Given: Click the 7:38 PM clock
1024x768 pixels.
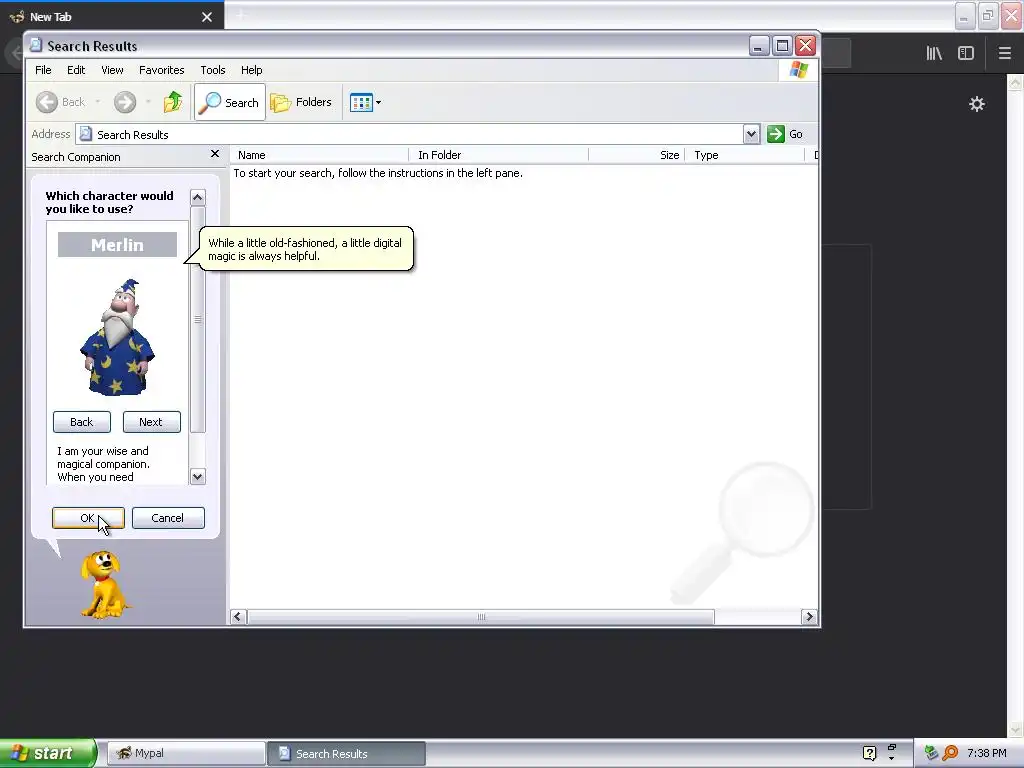Looking at the screenshot, I should [987, 753].
